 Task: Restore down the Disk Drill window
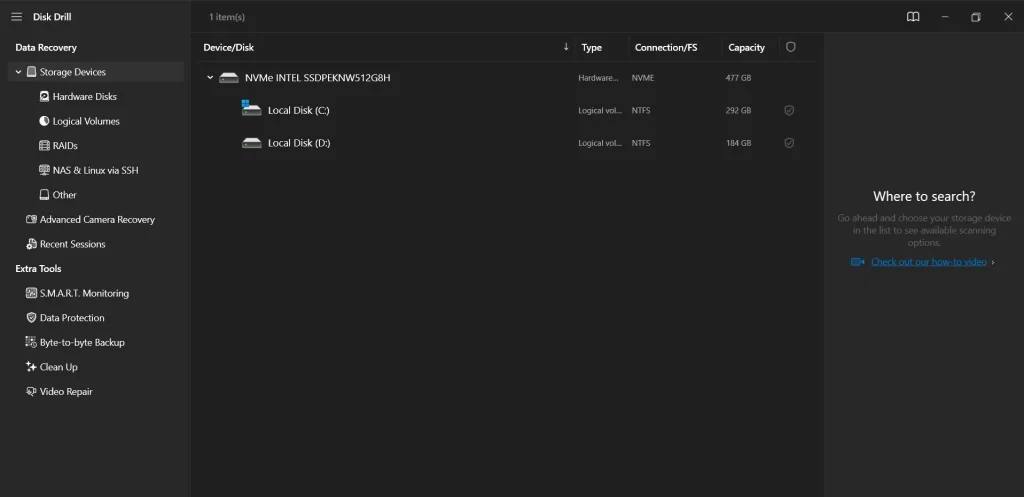[x=976, y=17]
